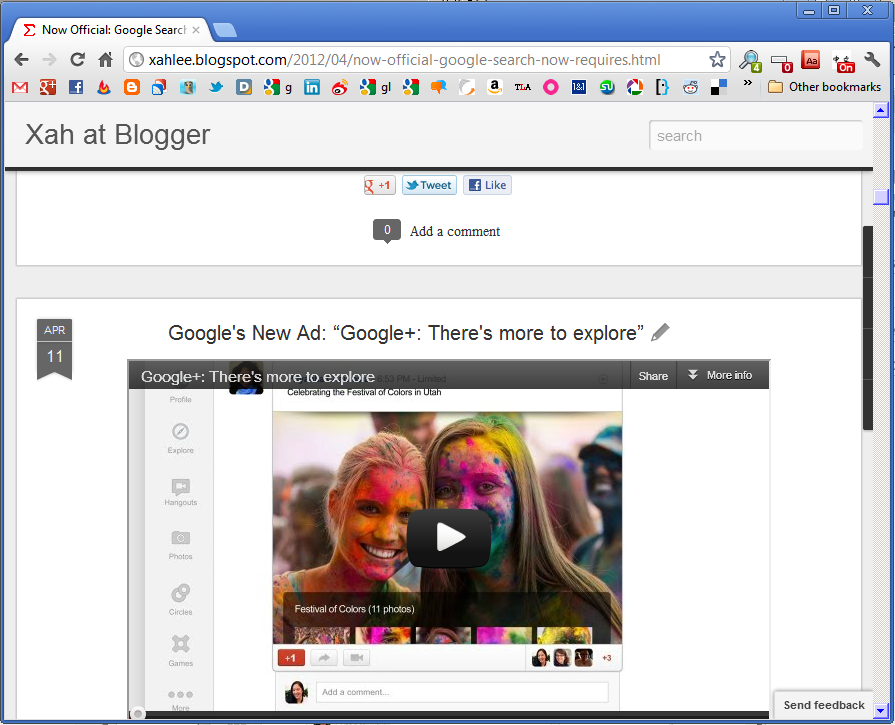Click the Tweet button
Viewport: 895px width, 725px height.
[x=429, y=185]
